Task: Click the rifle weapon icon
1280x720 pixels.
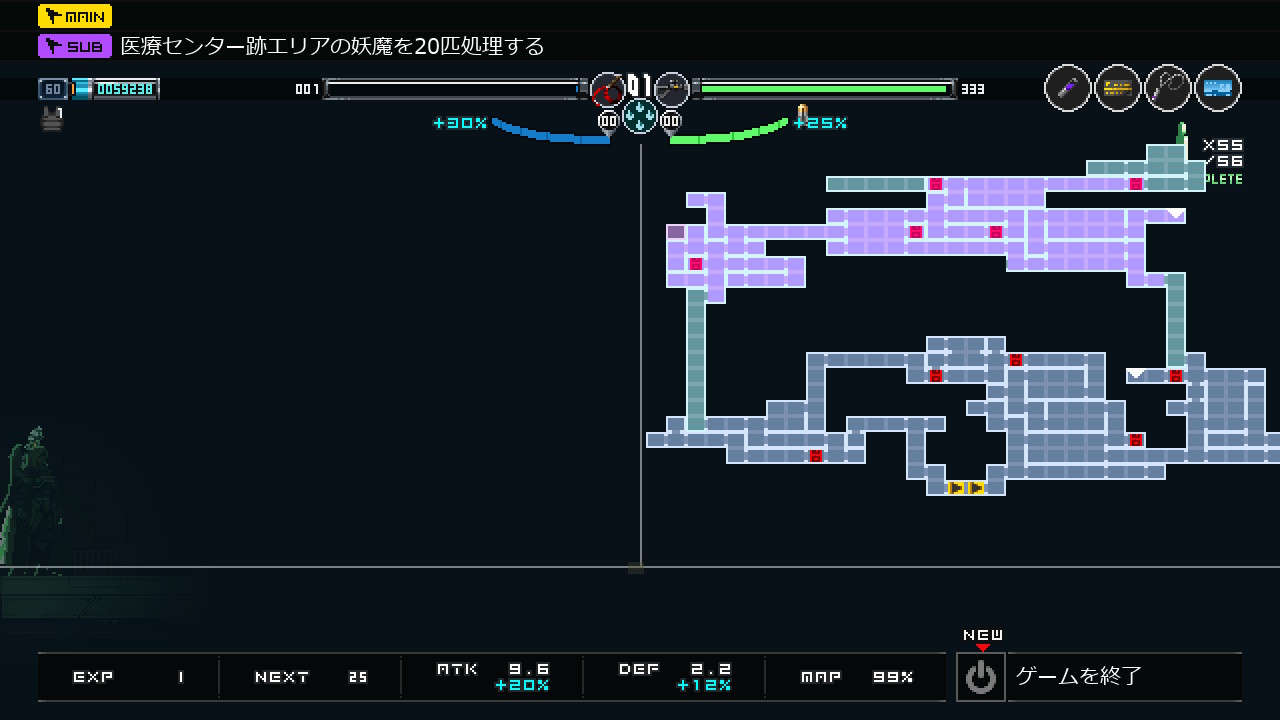Action: coord(672,90)
